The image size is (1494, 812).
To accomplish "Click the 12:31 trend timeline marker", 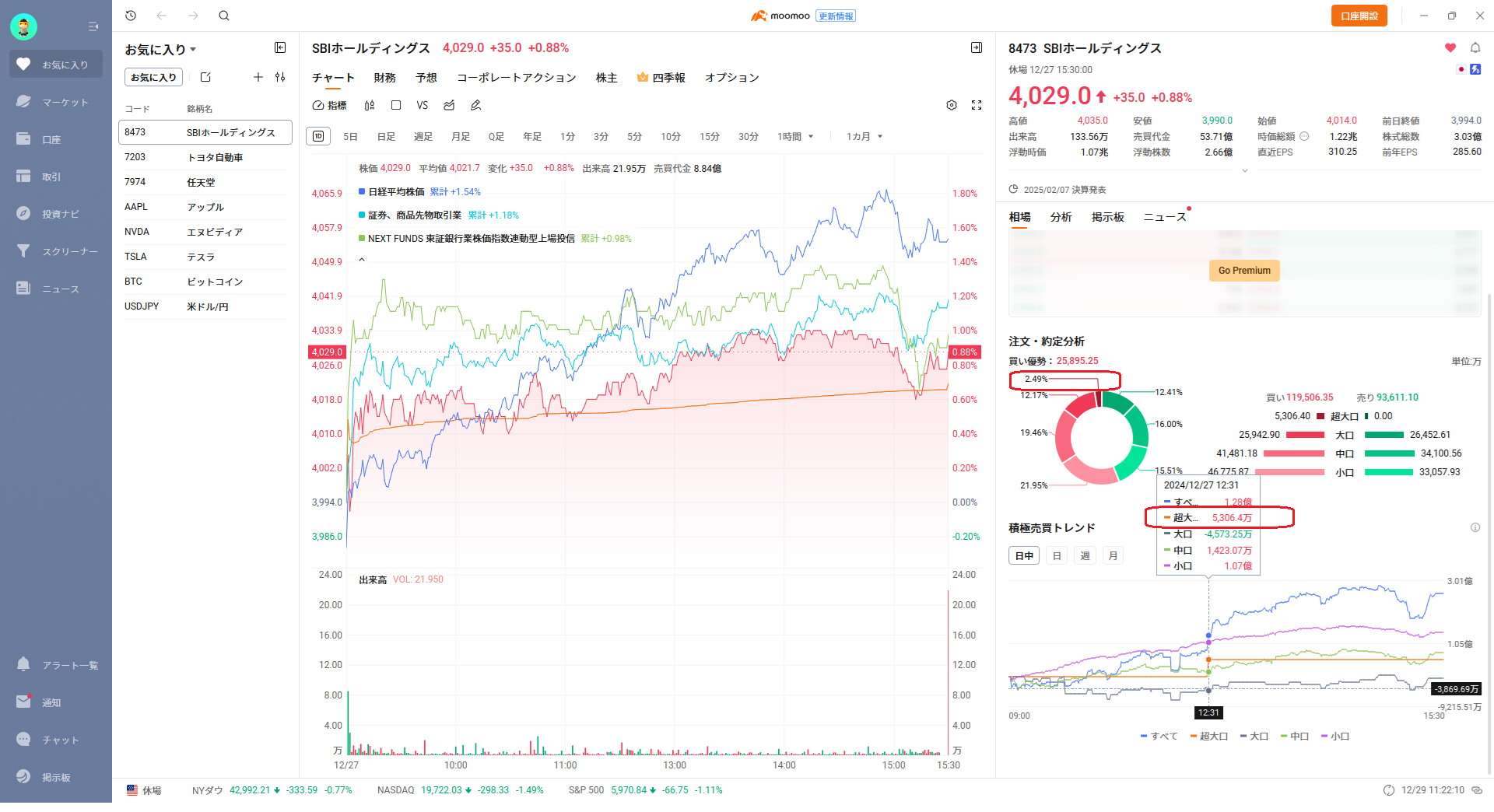I will click(x=1208, y=712).
